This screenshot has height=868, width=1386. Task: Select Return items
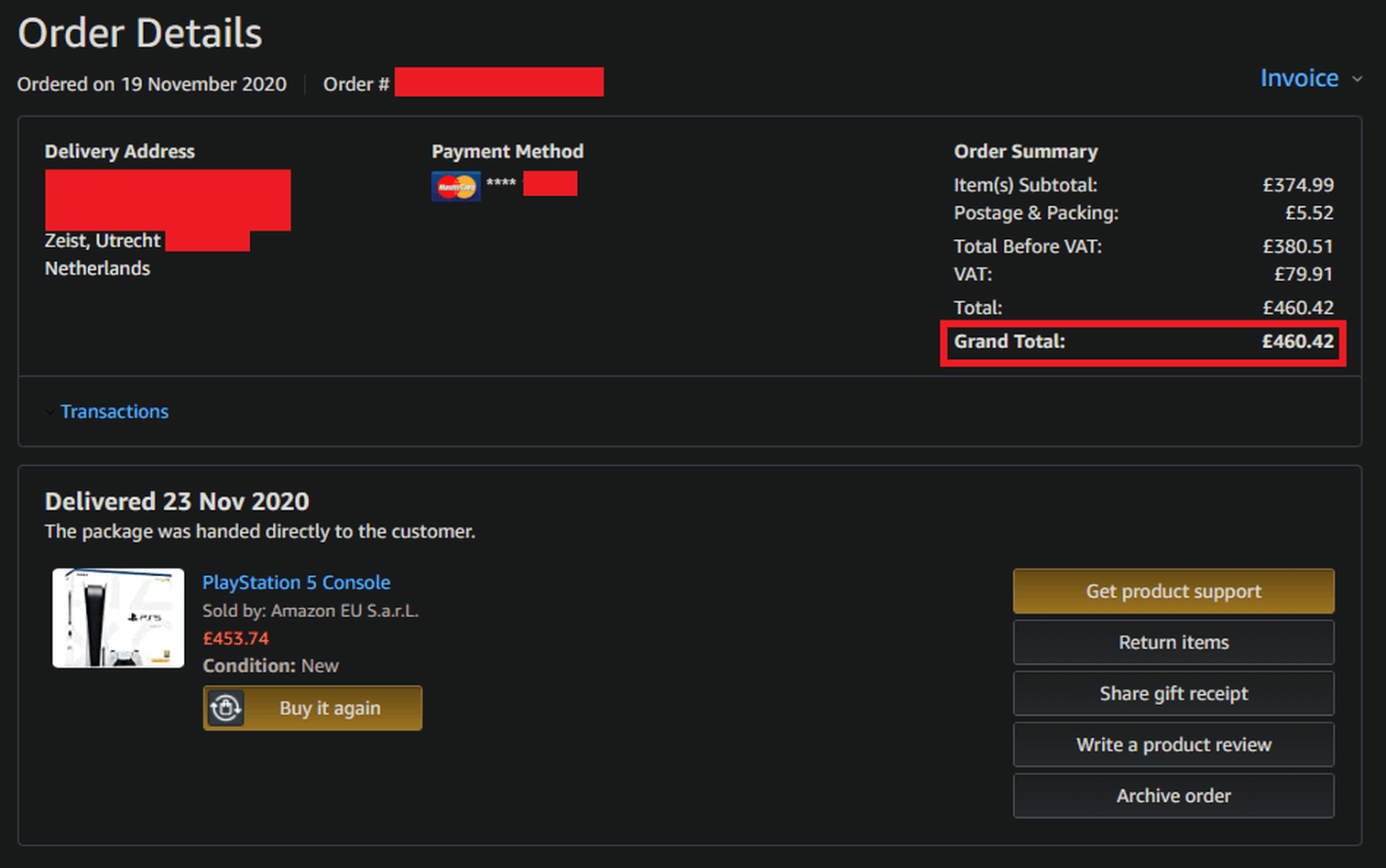(1173, 643)
